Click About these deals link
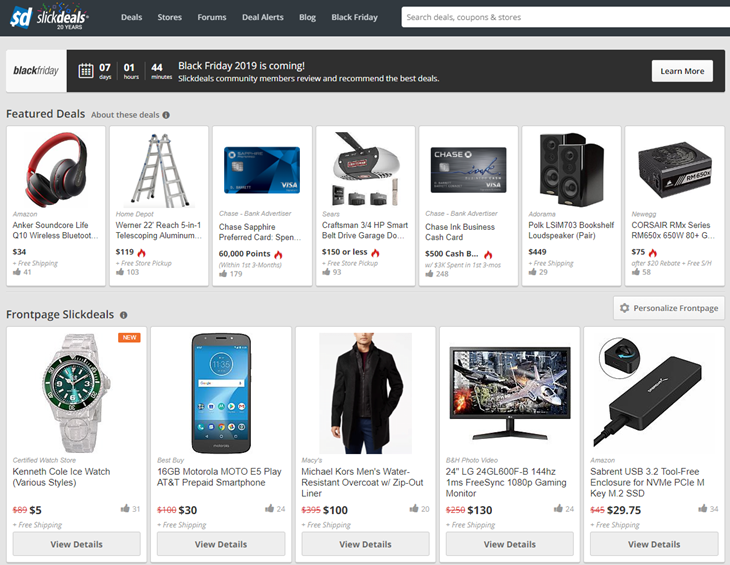This screenshot has height=565, width=730. pos(125,115)
